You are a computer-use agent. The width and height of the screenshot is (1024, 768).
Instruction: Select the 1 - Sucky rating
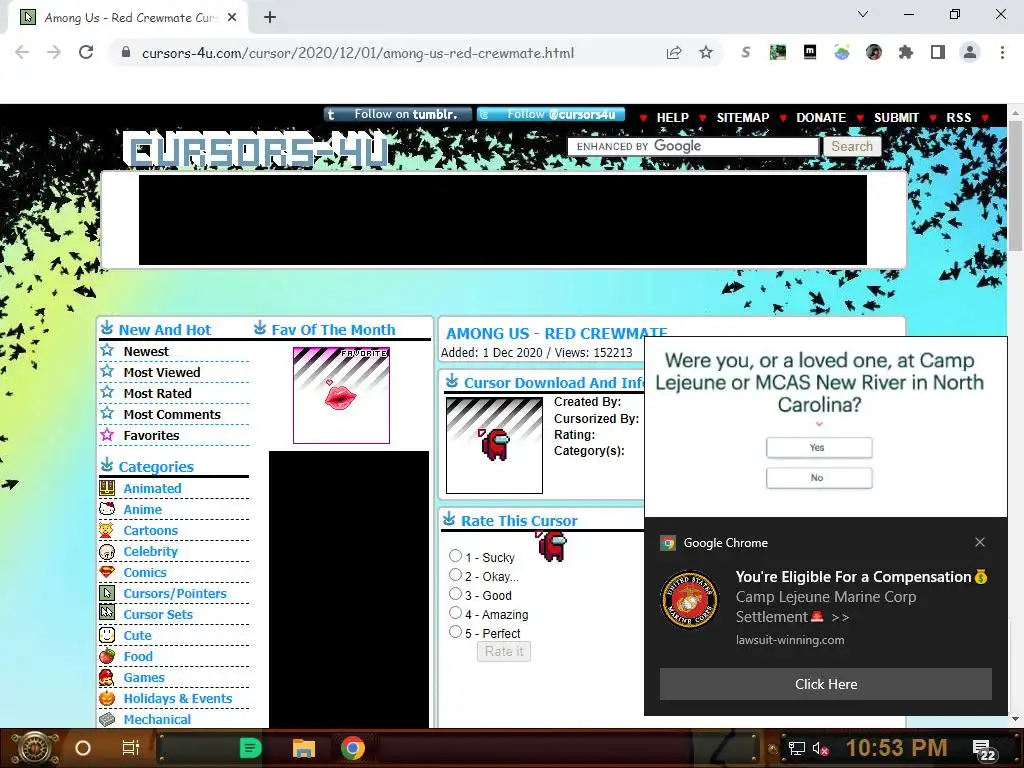[x=455, y=556]
